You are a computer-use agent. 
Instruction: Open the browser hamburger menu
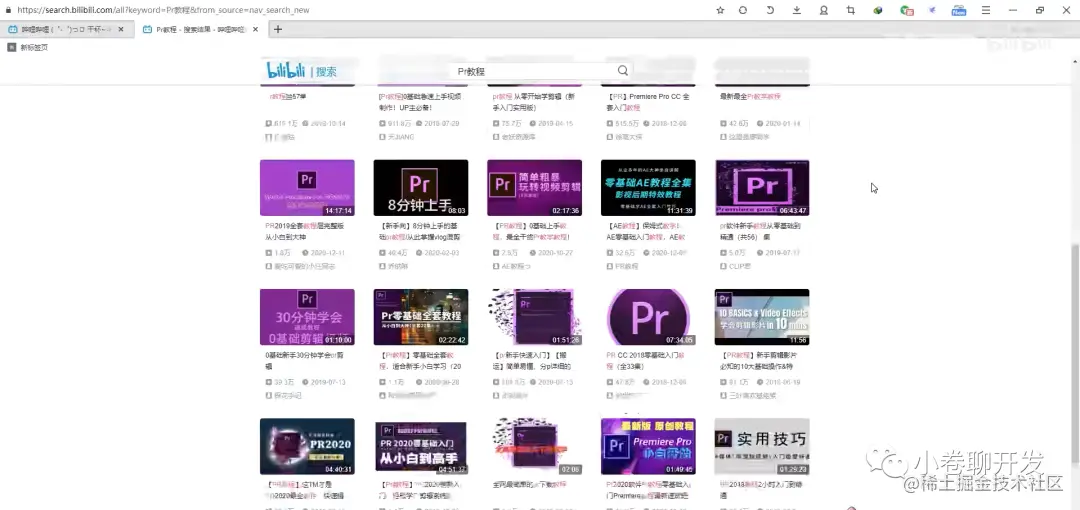[x=986, y=10]
